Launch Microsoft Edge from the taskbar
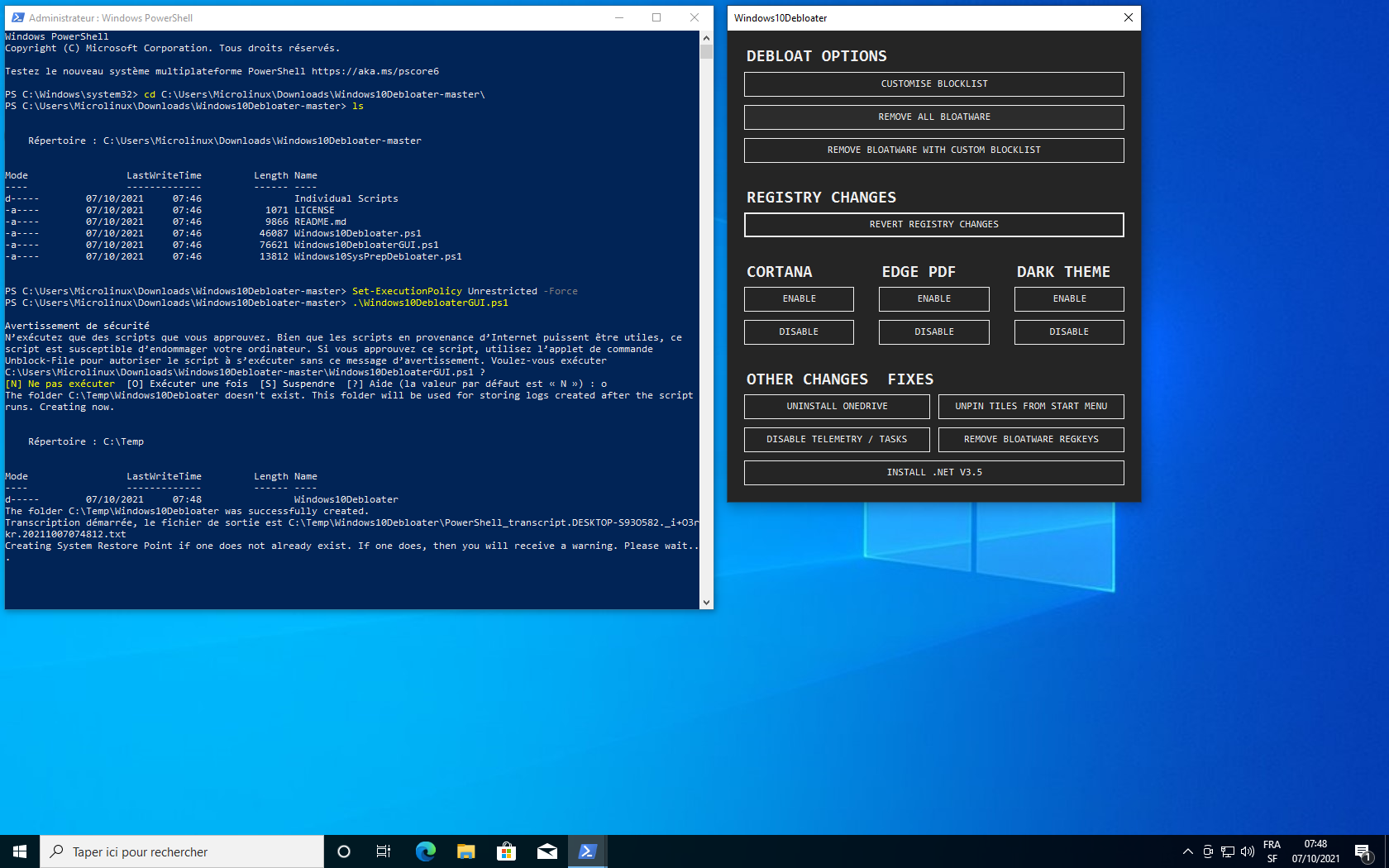Image resolution: width=1389 pixels, height=868 pixels. 425,851
